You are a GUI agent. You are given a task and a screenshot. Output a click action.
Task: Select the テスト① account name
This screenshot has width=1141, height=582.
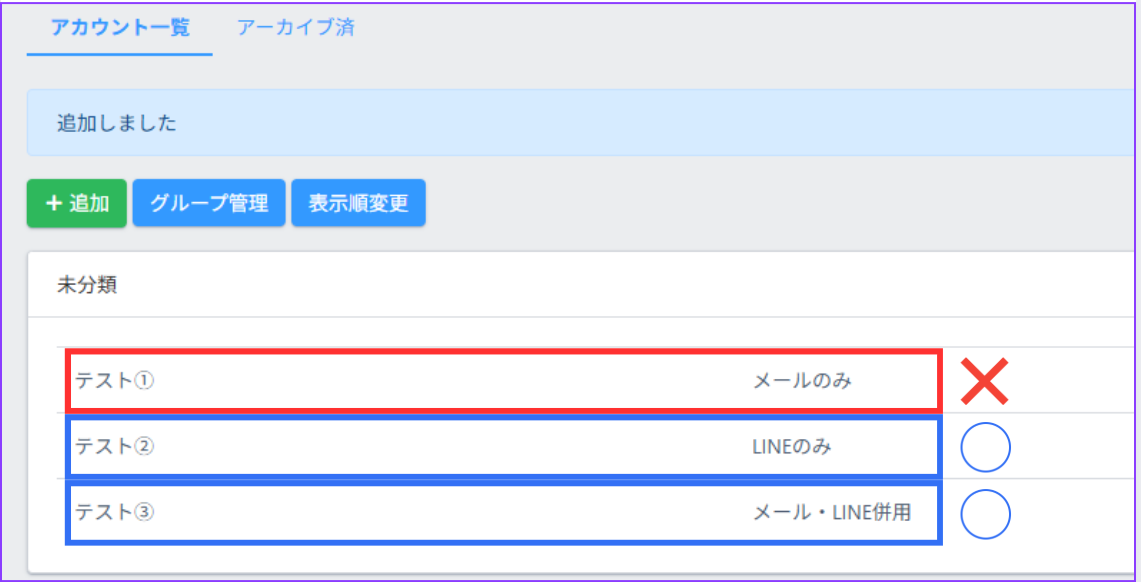click(x=115, y=380)
